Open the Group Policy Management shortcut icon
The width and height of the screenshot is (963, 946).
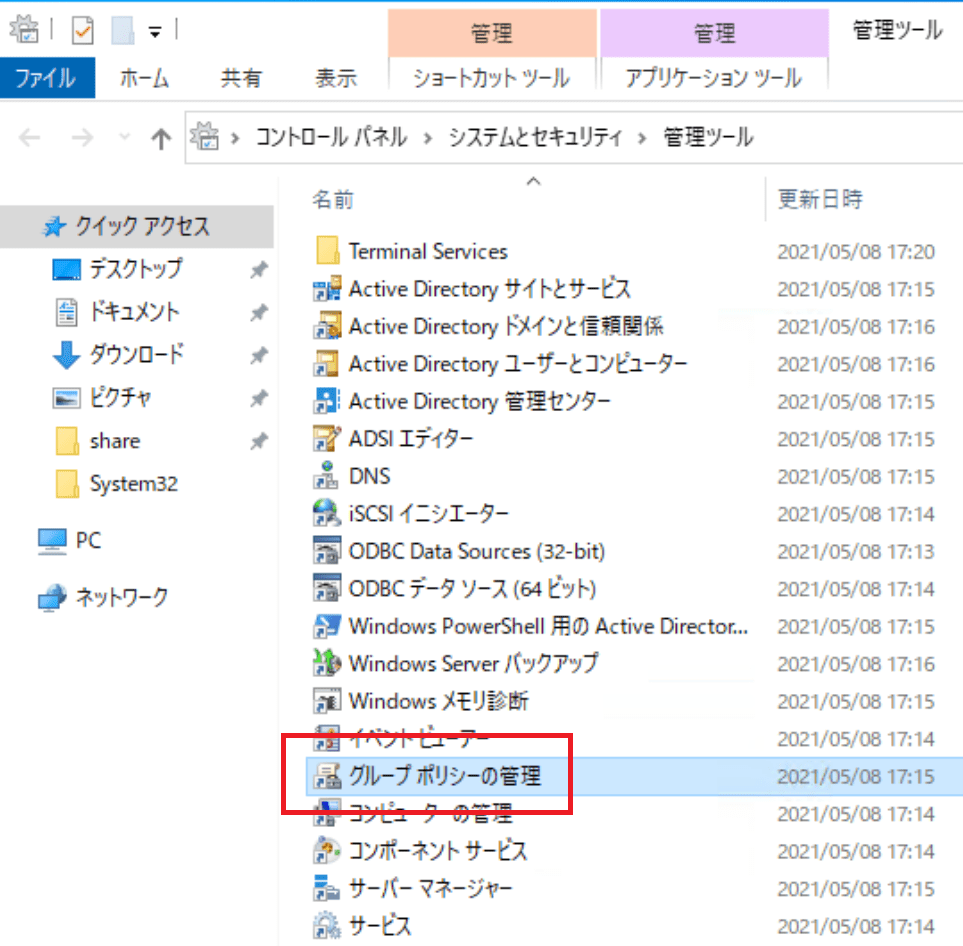click(x=327, y=775)
